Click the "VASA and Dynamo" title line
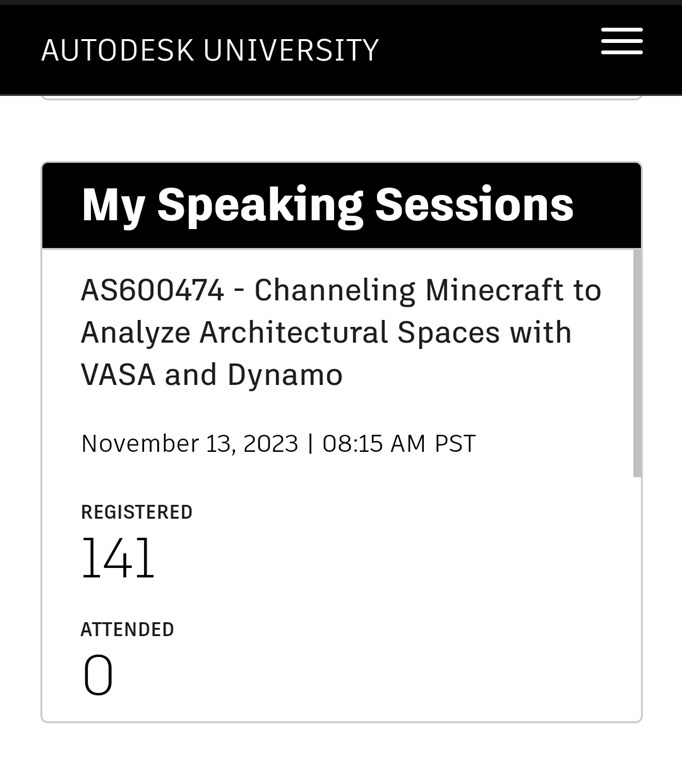The image size is (682, 768). pos(211,374)
